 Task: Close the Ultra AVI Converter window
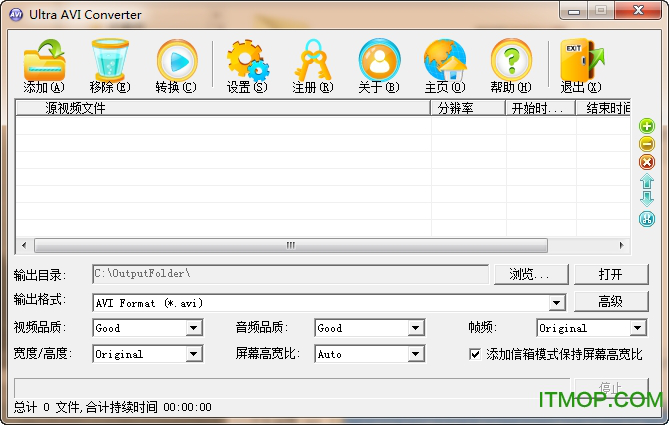[x=638, y=11]
